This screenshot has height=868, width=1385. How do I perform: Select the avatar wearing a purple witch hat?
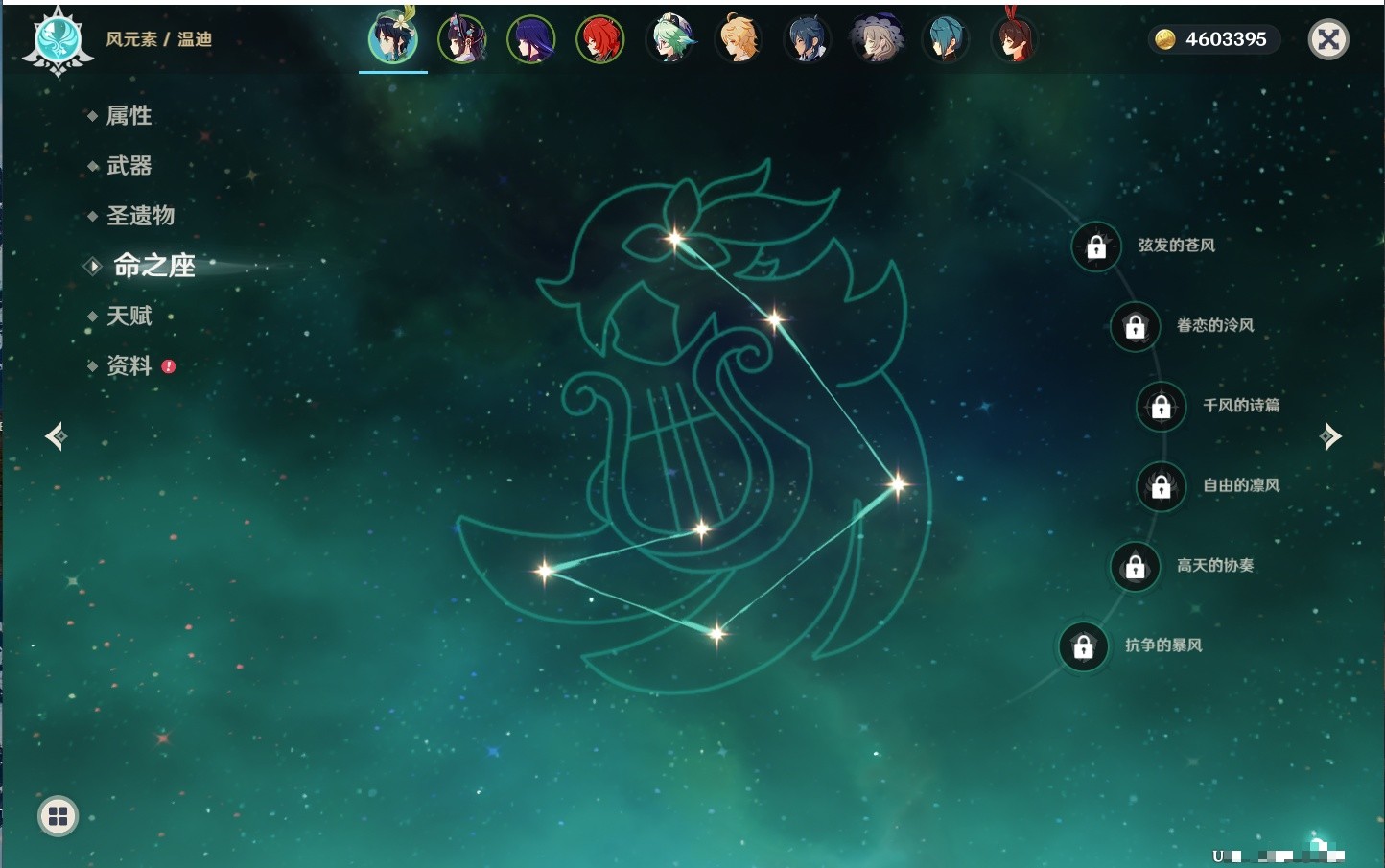coord(876,40)
